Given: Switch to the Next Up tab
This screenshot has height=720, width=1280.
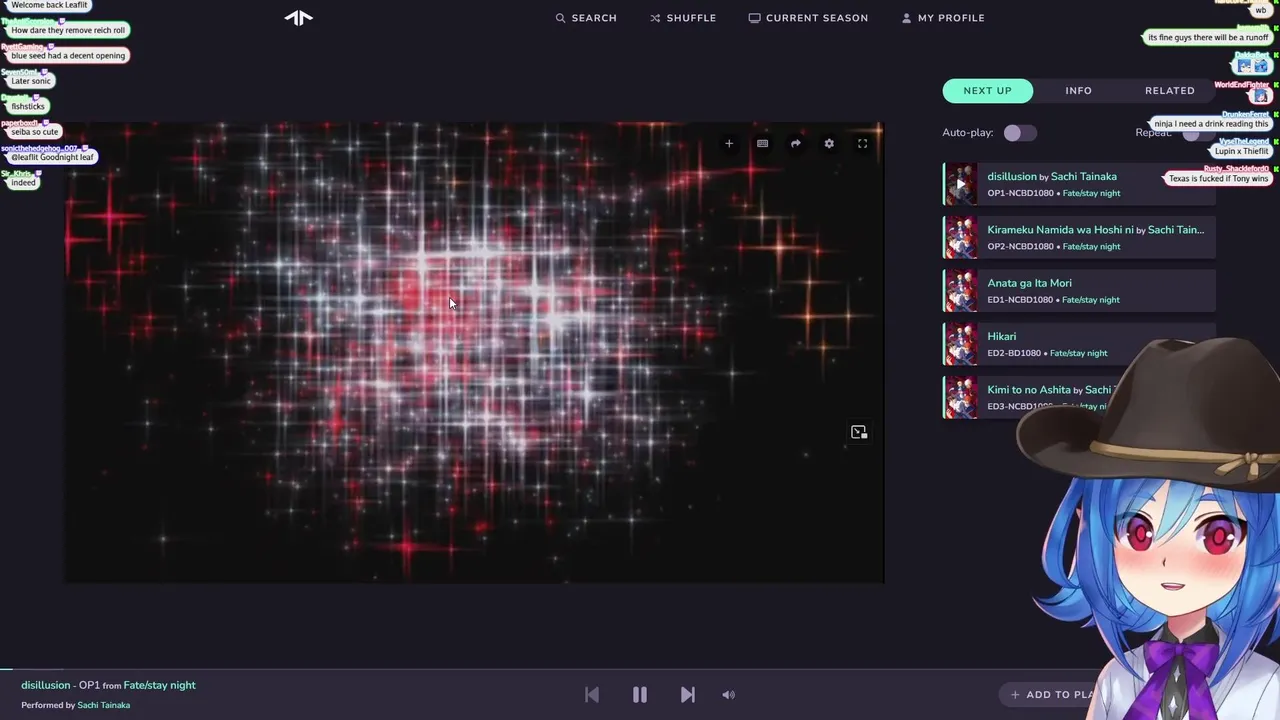Looking at the screenshot, I should (987, 91).
